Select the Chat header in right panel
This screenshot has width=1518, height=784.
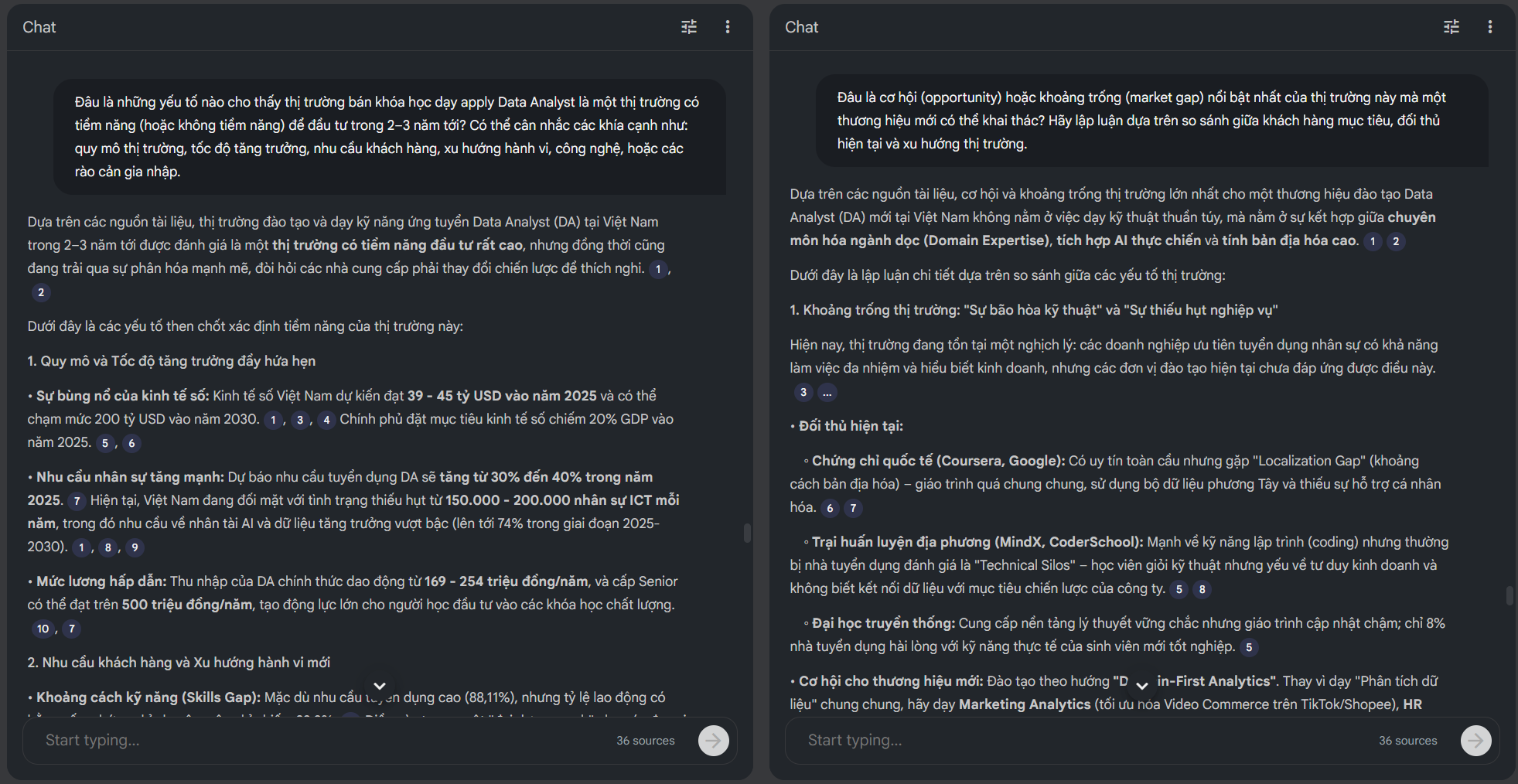click(x=801, y=26)
